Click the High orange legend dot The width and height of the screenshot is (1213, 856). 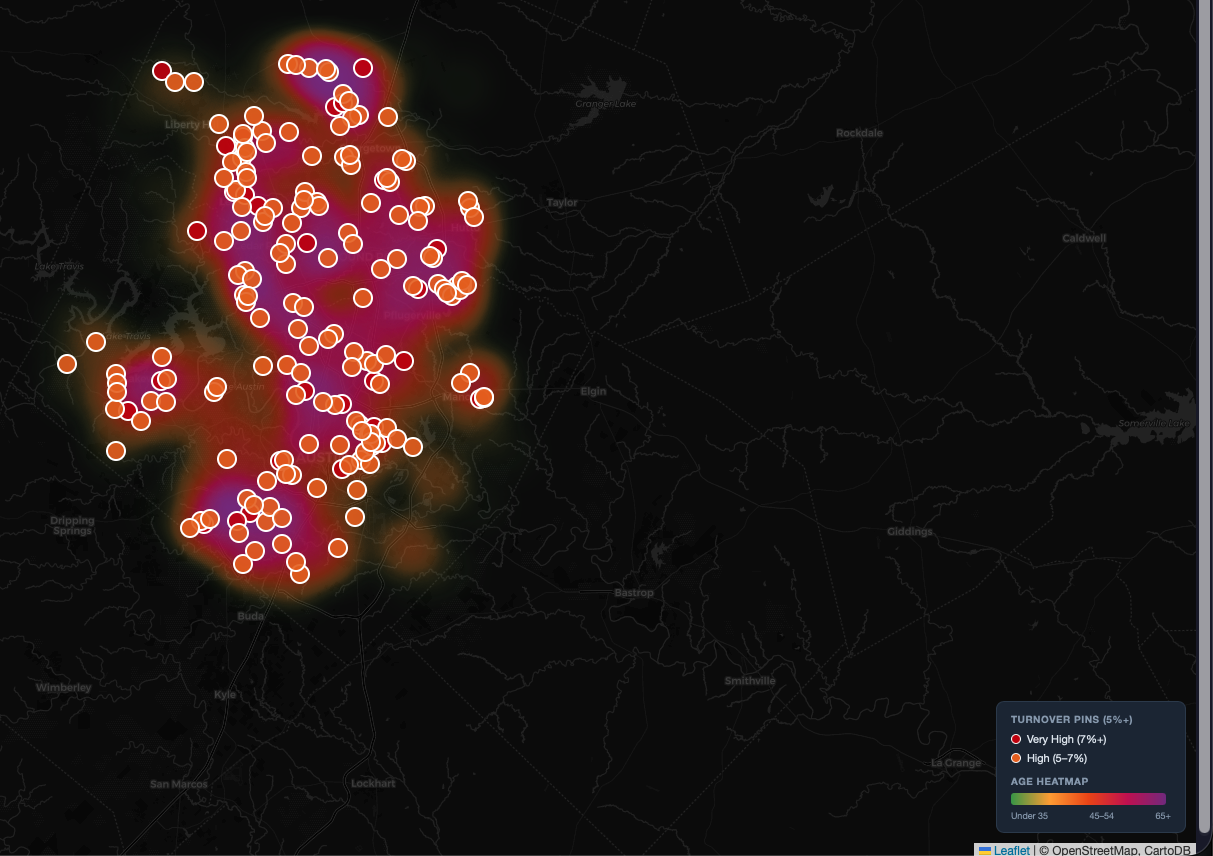coord(1016,758)
